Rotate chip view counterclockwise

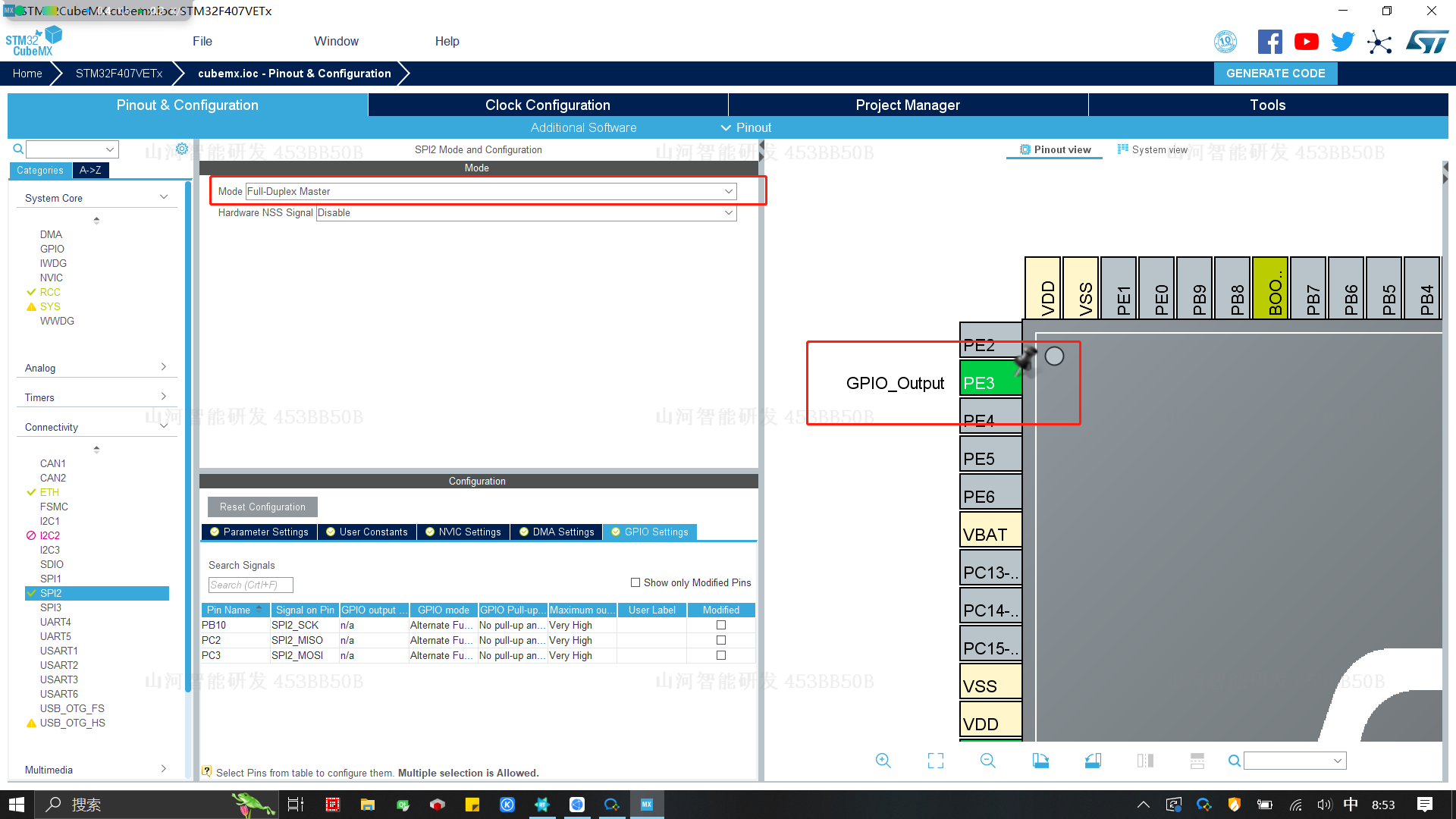point(1093,761)
